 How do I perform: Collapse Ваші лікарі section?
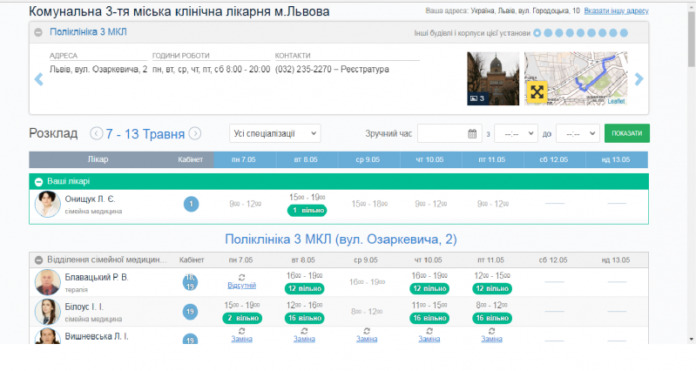click(39, 182)
